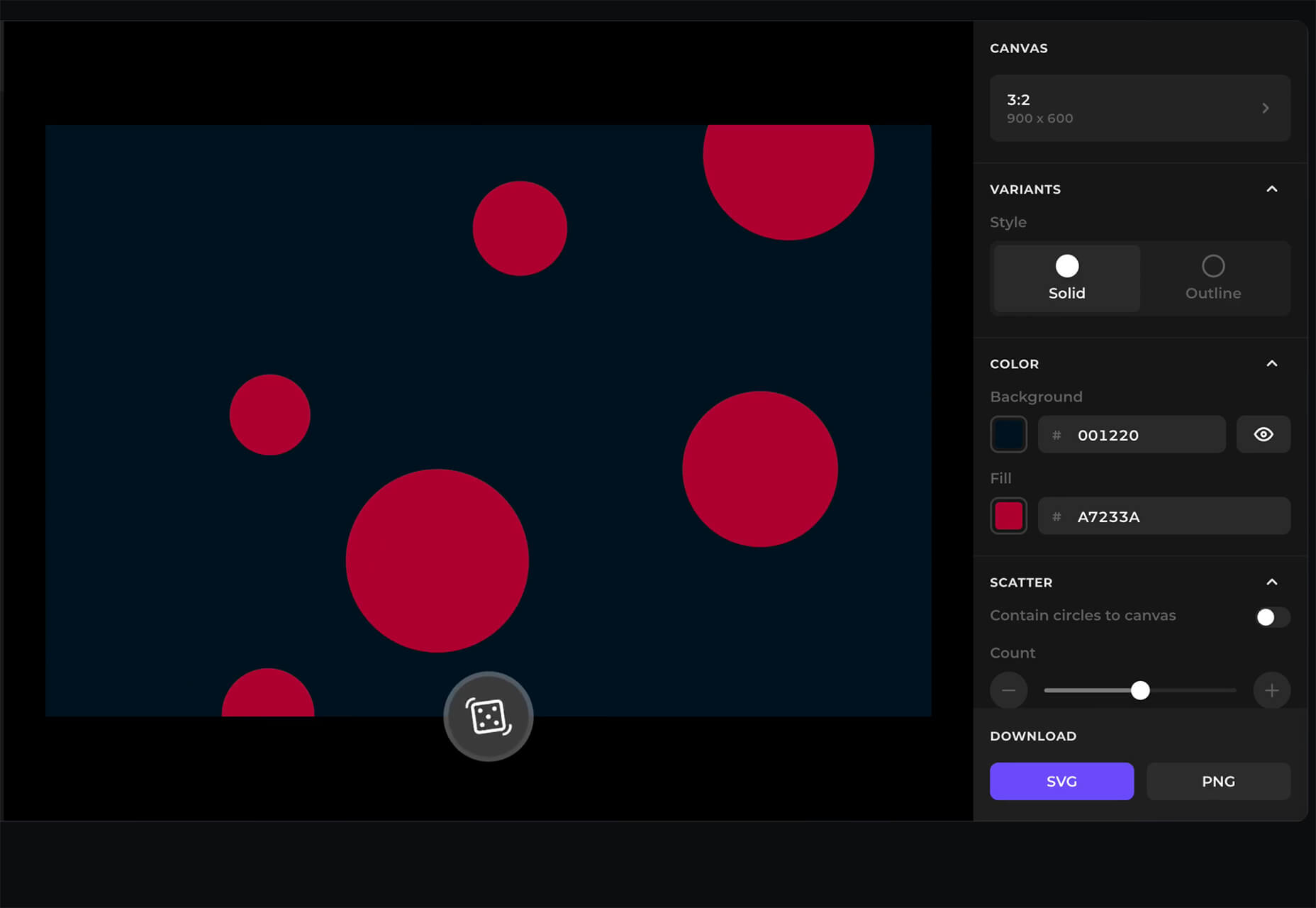Download the image as SVG
This screenshot has height=908, width=1316.
coord(1061,781)
